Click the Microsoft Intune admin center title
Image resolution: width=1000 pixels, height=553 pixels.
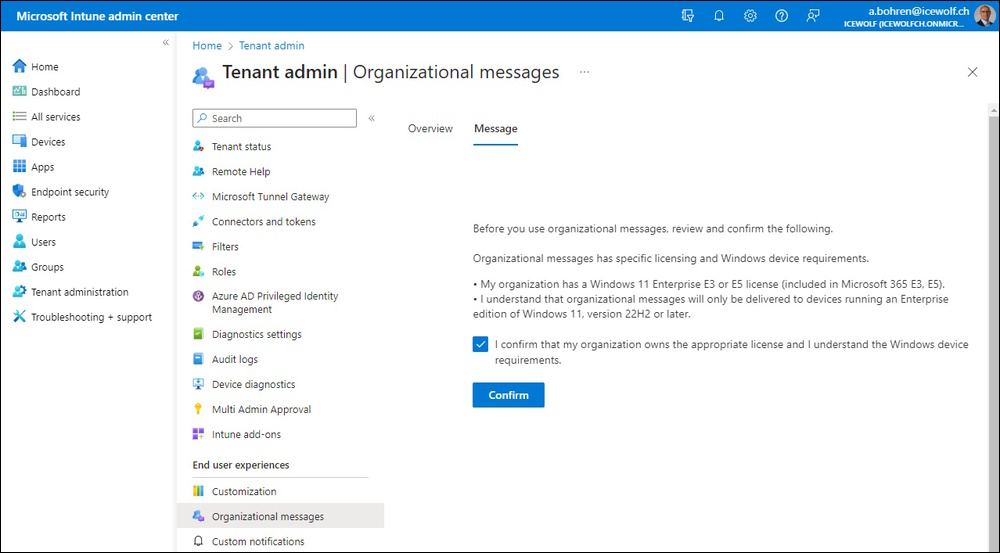tap(98, 16)
